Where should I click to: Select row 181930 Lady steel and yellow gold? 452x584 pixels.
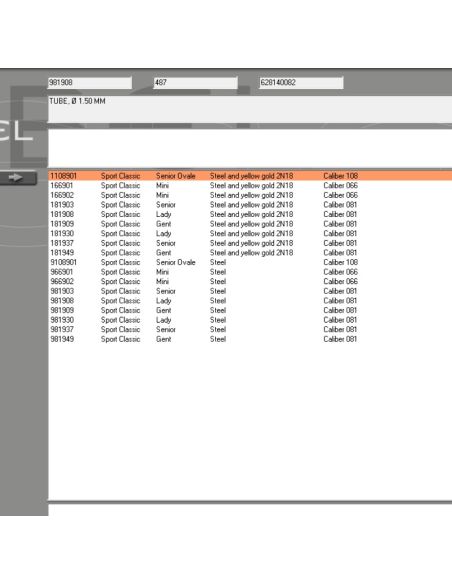(x=250, y=234)
